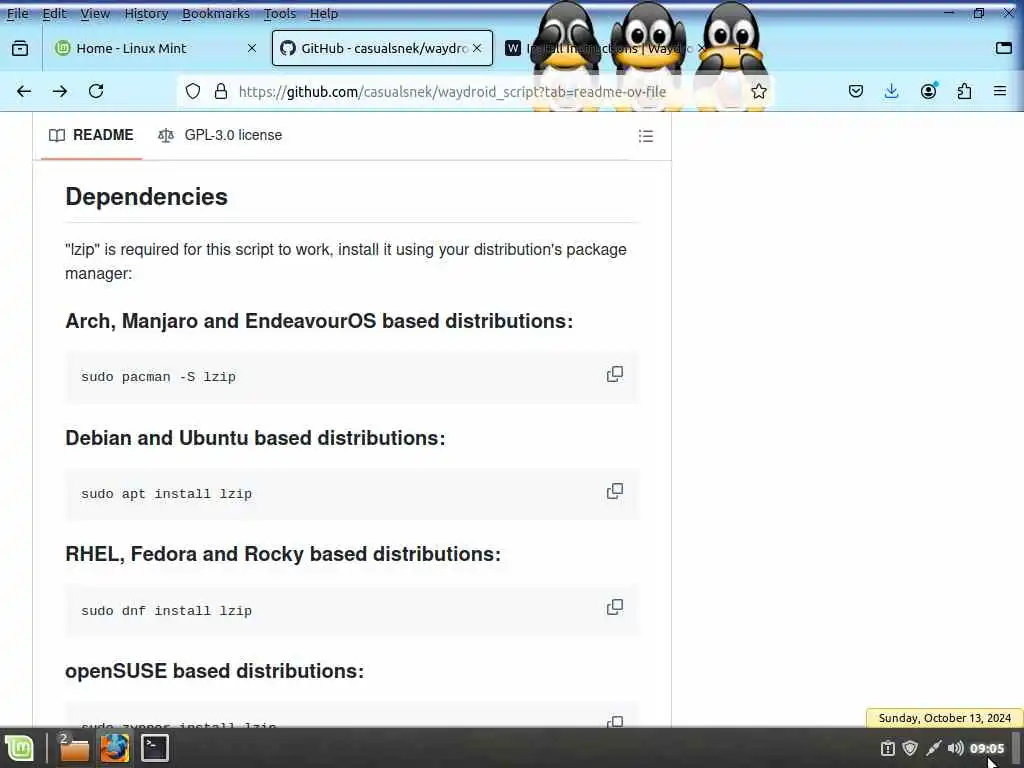The width and height of the screenshot is (1024, 768).
Task: Open the History menu
Action: coord(146,14)
